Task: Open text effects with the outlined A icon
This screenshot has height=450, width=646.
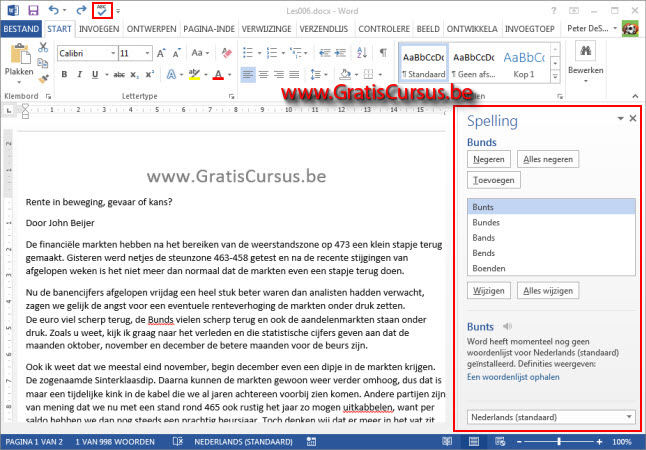Action: 171,75
